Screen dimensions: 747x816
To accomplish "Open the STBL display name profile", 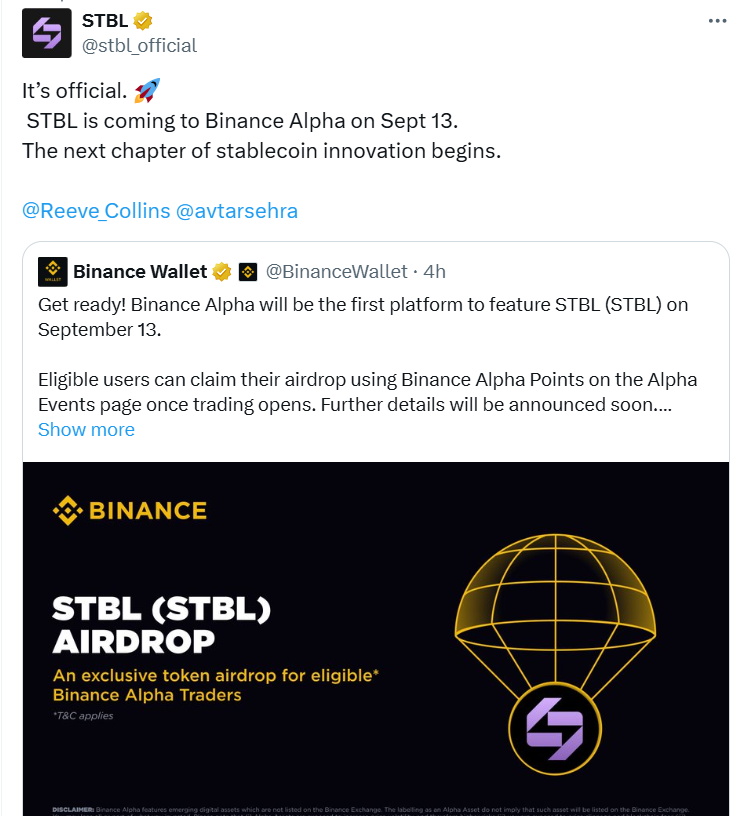I will click(x=106, y=21).
